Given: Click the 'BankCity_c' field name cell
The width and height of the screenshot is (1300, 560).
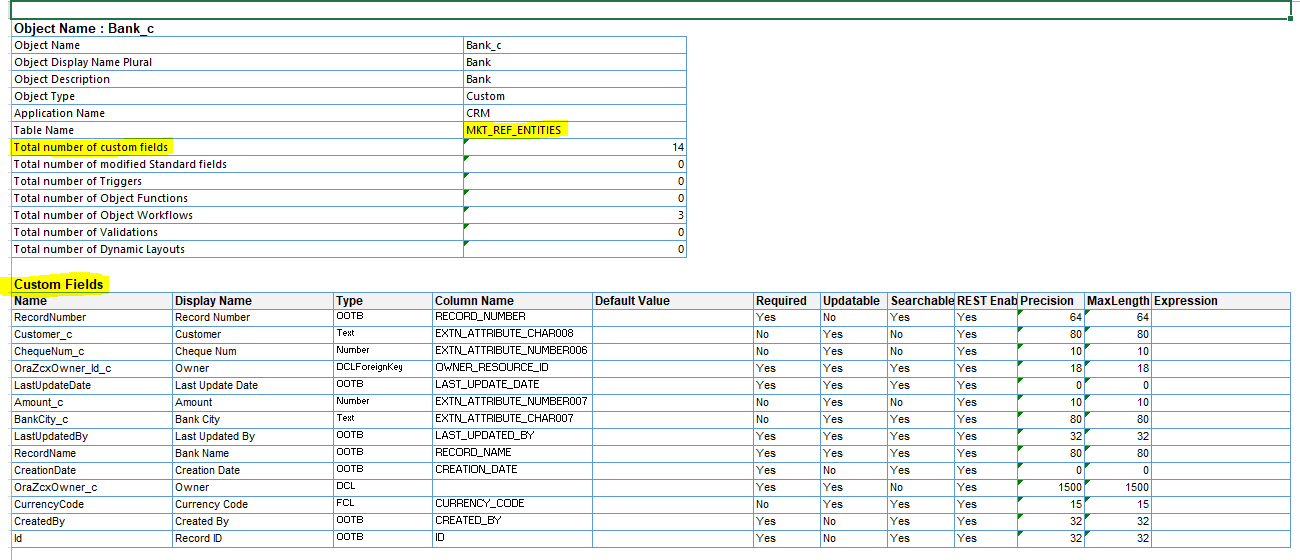Looking at the screenshot, I should pos(92,419).
